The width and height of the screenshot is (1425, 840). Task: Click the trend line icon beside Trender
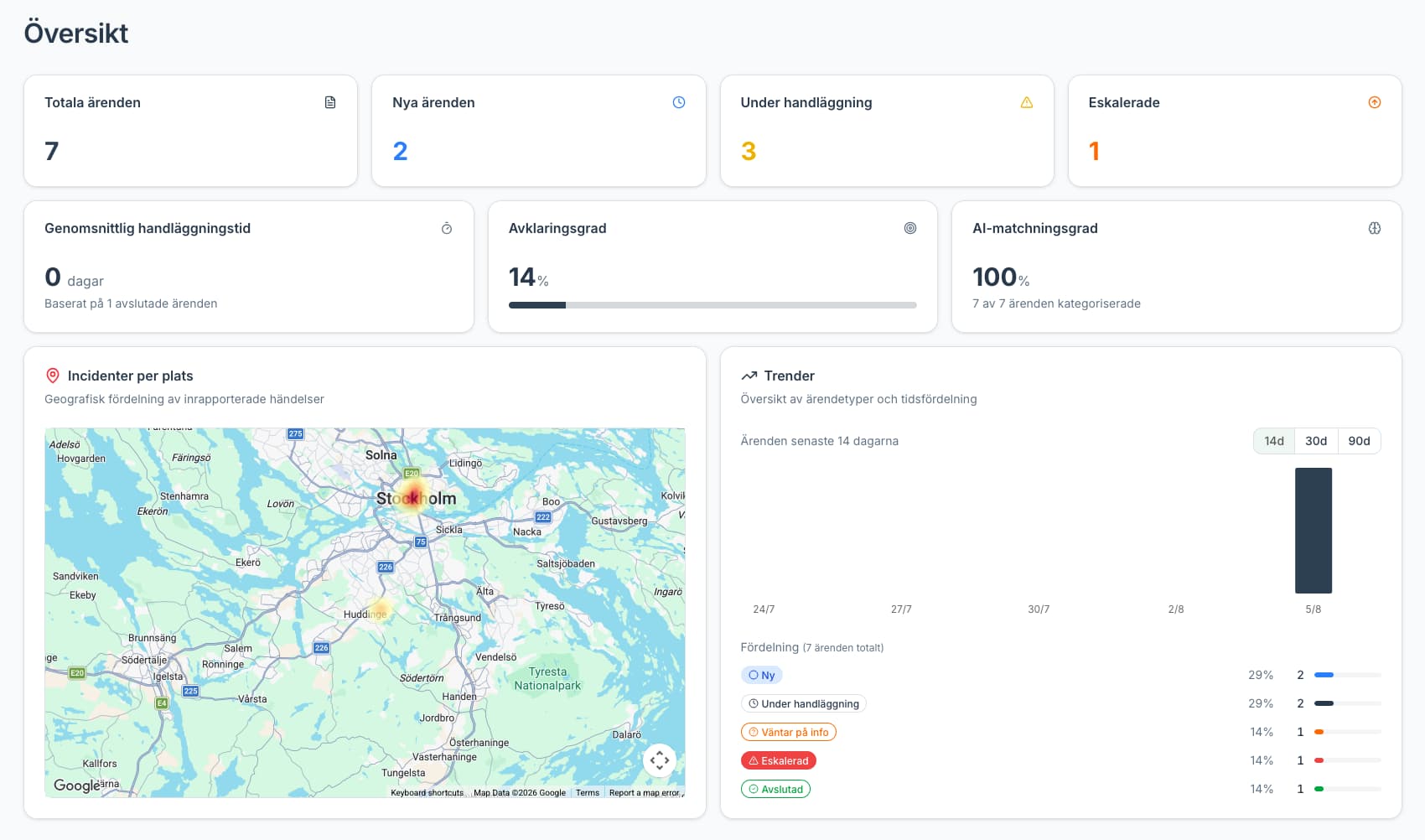point(749,376)
